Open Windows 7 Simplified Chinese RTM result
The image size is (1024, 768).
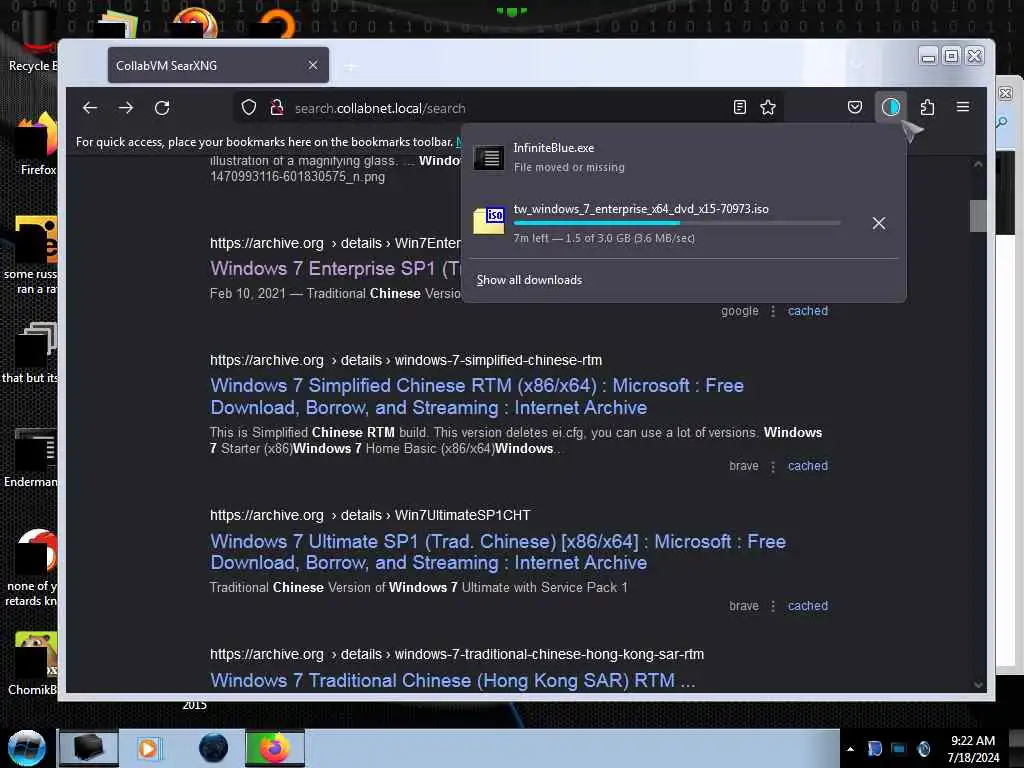tap(477, 396)
